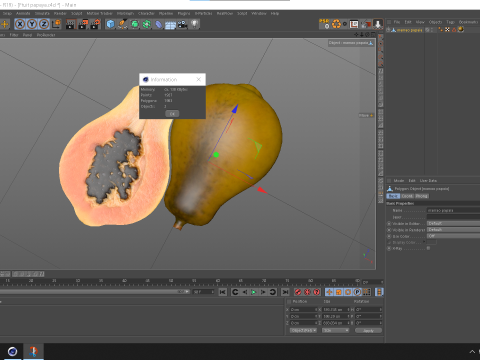
Task: Open the Use Color dropdown
Action: tap(453, 236)
